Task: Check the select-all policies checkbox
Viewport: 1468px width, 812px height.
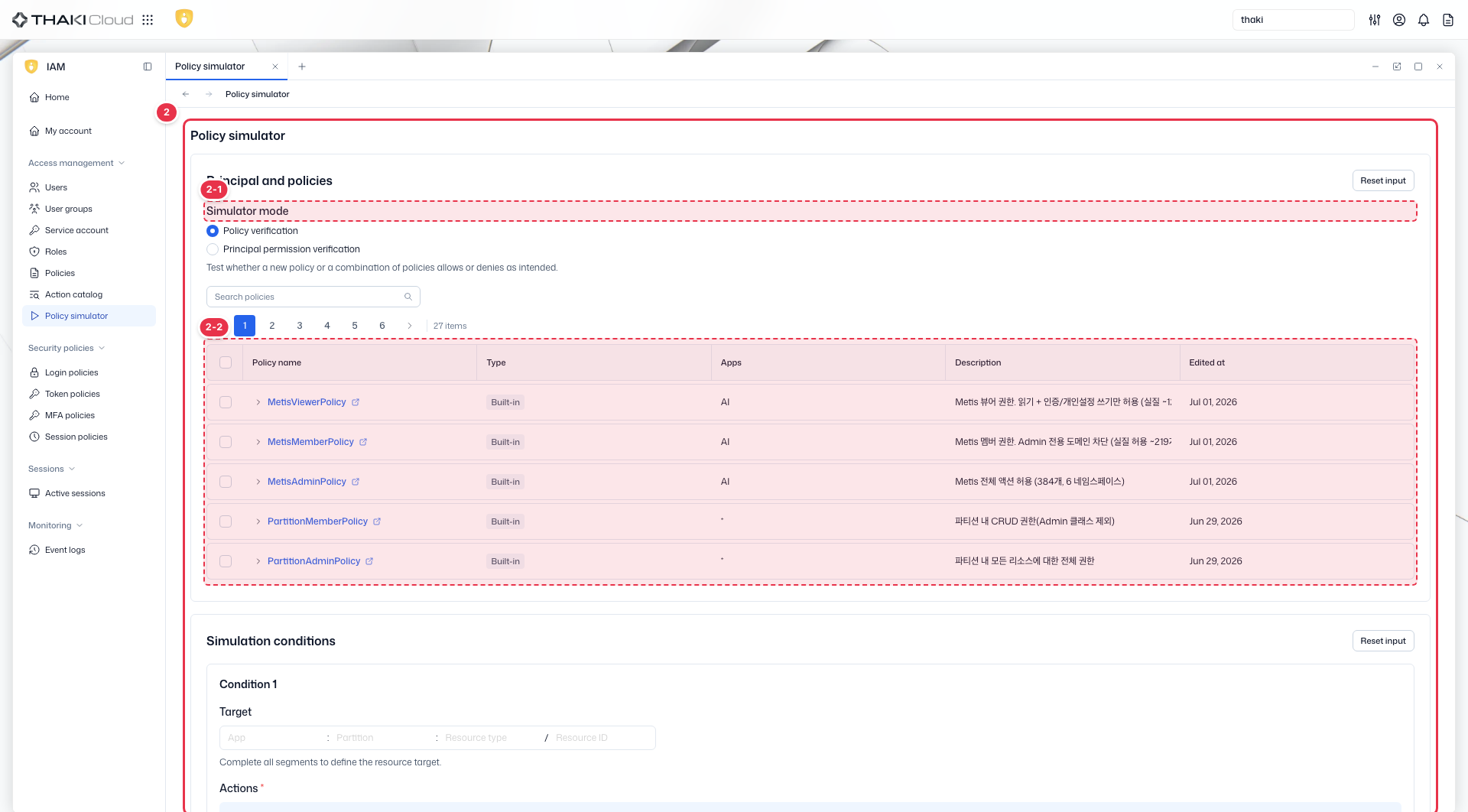Action: (226, 362)
